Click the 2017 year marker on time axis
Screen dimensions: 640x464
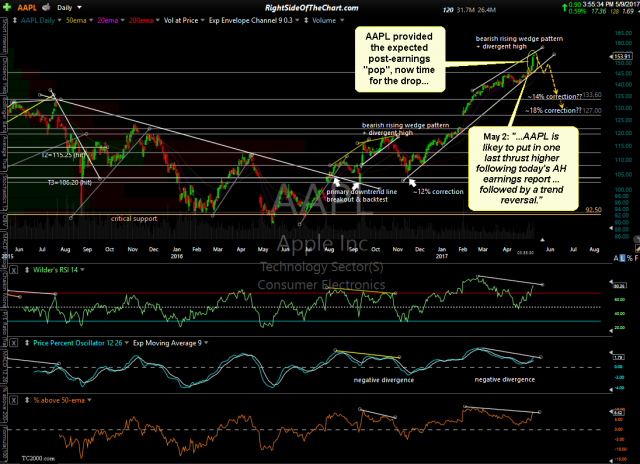coord(442,256)
